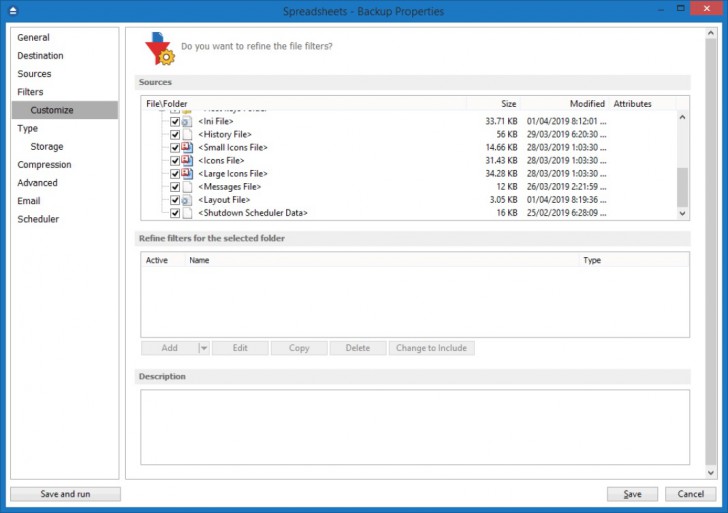This screenshot has width=728, height=513.
Task: Select the <Large Icons File> entry
Action: point(233,174)
